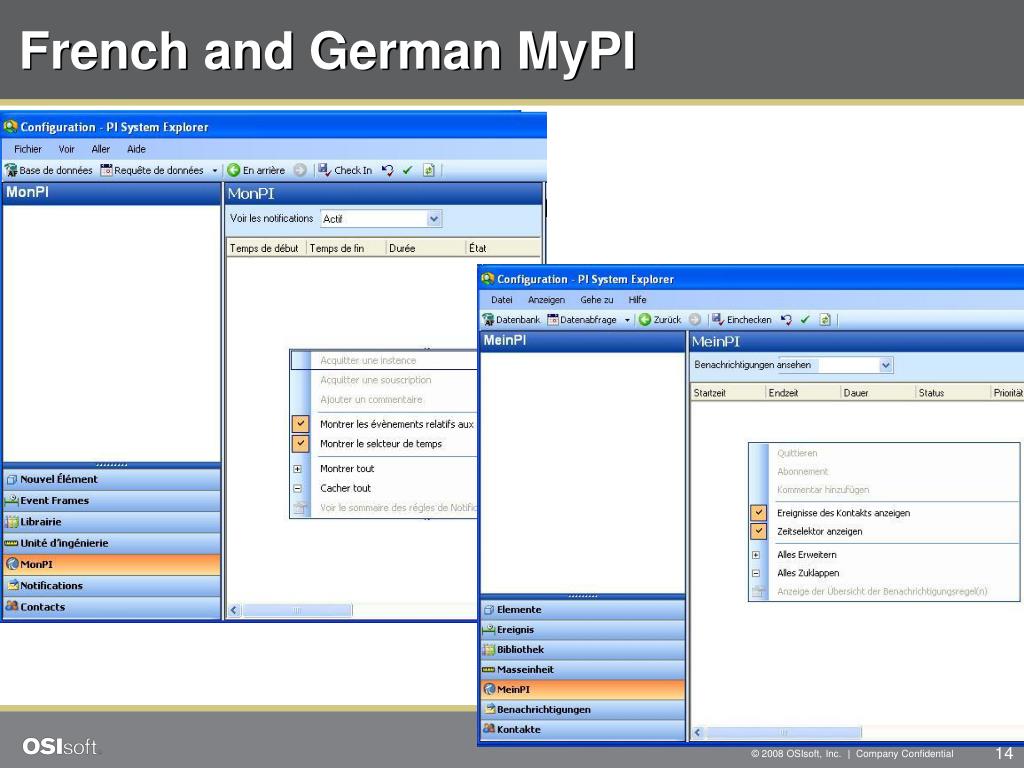Click the Datenabfrage toolbar icon
This screenshot has height=768, width=1024.
click(552, 320)
